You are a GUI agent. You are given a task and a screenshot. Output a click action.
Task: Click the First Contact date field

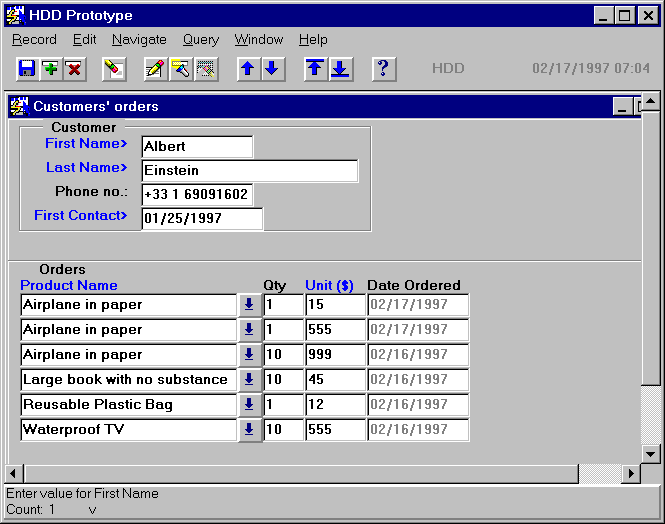point(201,218)
